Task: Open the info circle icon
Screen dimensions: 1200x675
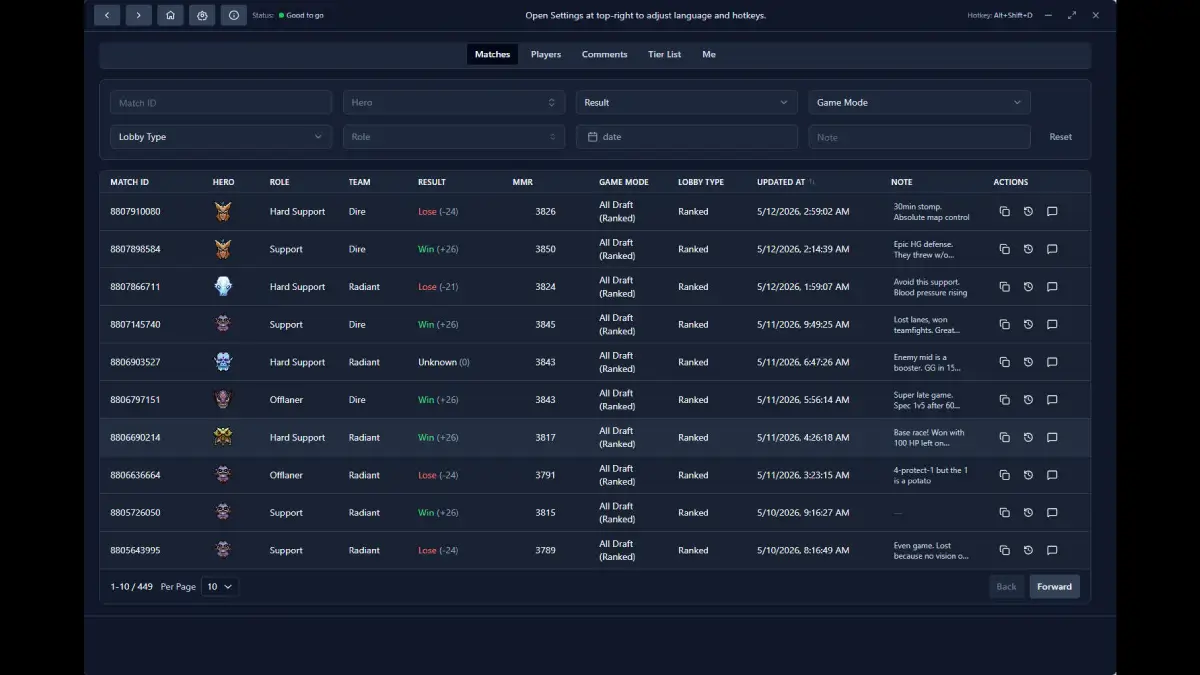Action: [233, 15]
